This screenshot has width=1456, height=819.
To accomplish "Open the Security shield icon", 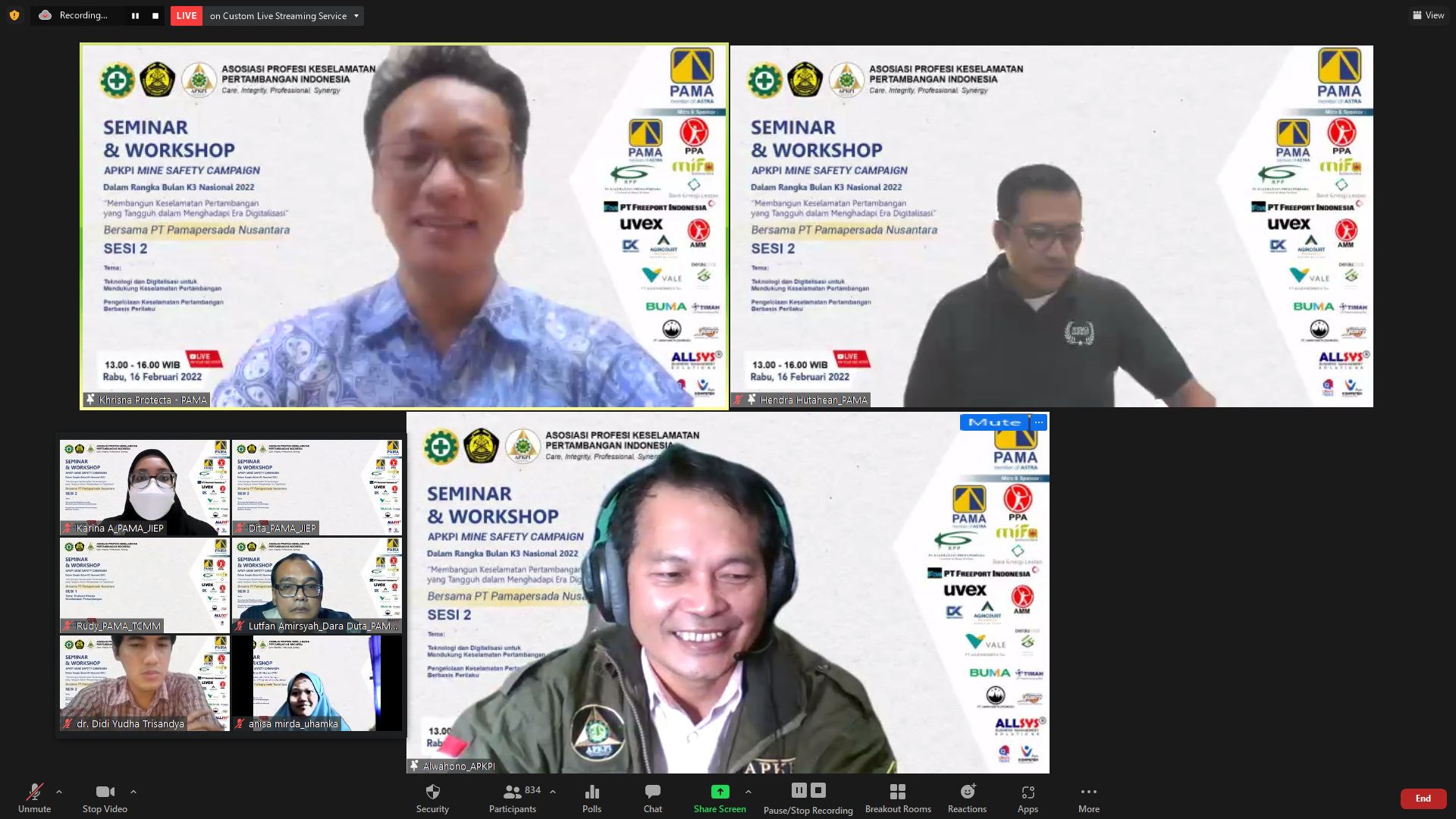I will click(432, 792).
